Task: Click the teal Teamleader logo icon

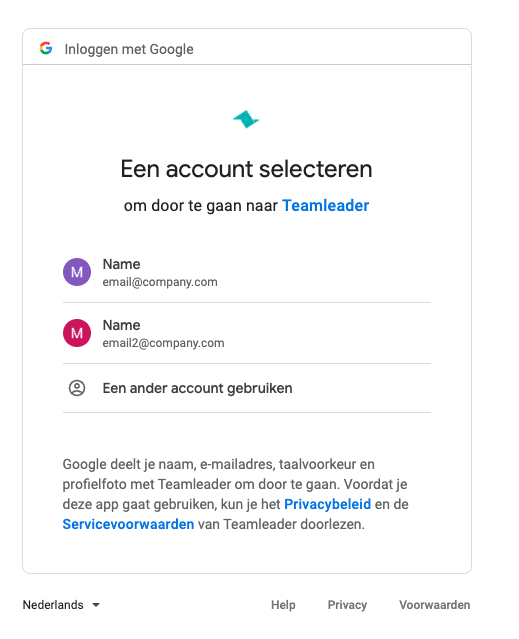Action: pyautogui.click(x=246, y=119)
